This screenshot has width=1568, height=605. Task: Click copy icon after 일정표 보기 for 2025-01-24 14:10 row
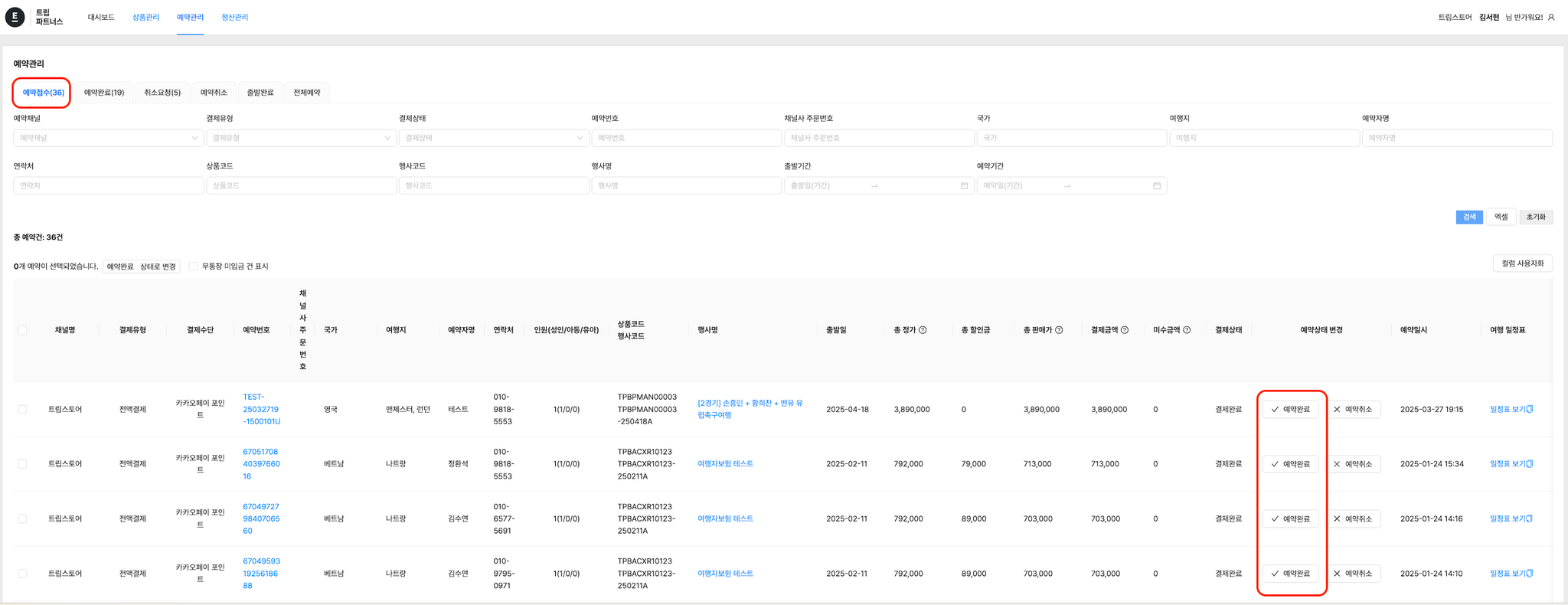[1530, 573]
